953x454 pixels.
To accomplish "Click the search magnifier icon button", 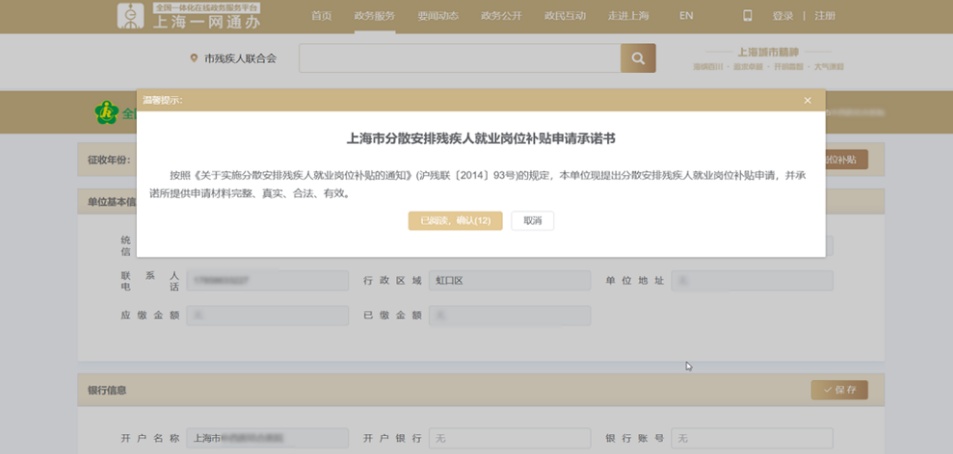I will click(x=637, y=58).
